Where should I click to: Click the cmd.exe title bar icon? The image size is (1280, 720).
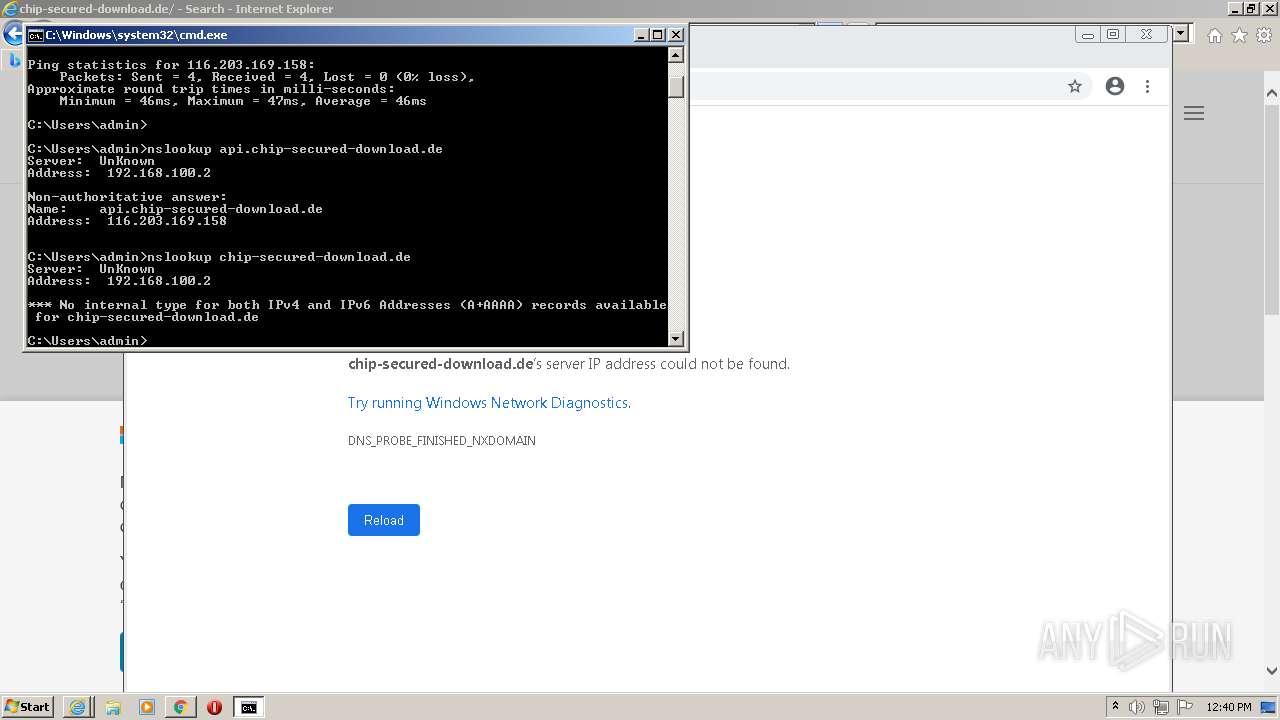pyautogui.click(x=35, y=35)
